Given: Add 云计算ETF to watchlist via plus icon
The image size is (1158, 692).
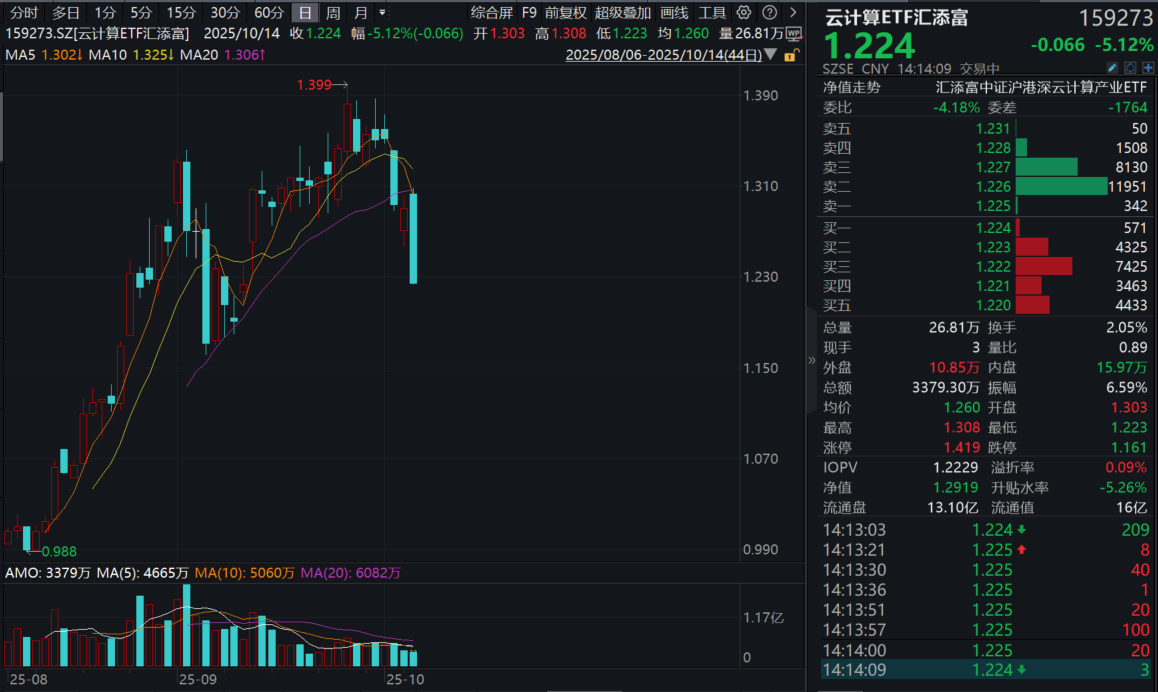Looking at the screenshot, I should click(1147, 66).
